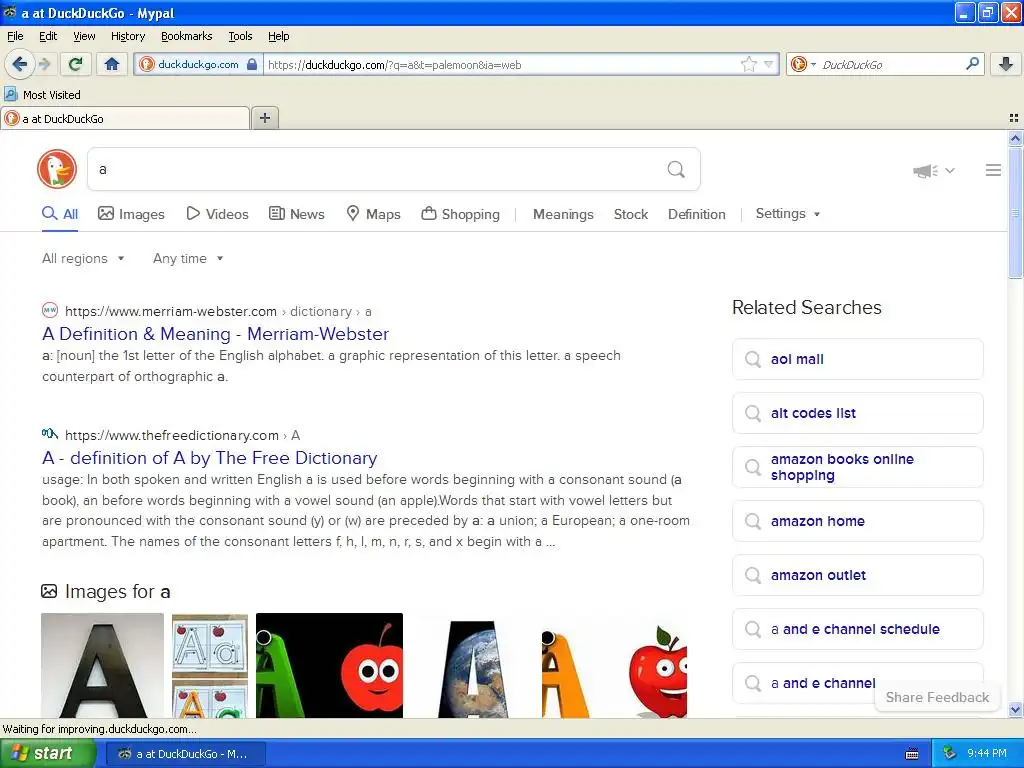Viewport: 1024px width, 768px height.
Task: Click the page scrollbar up arrow
Action: pyautogui.click(x=1015, y=138)
